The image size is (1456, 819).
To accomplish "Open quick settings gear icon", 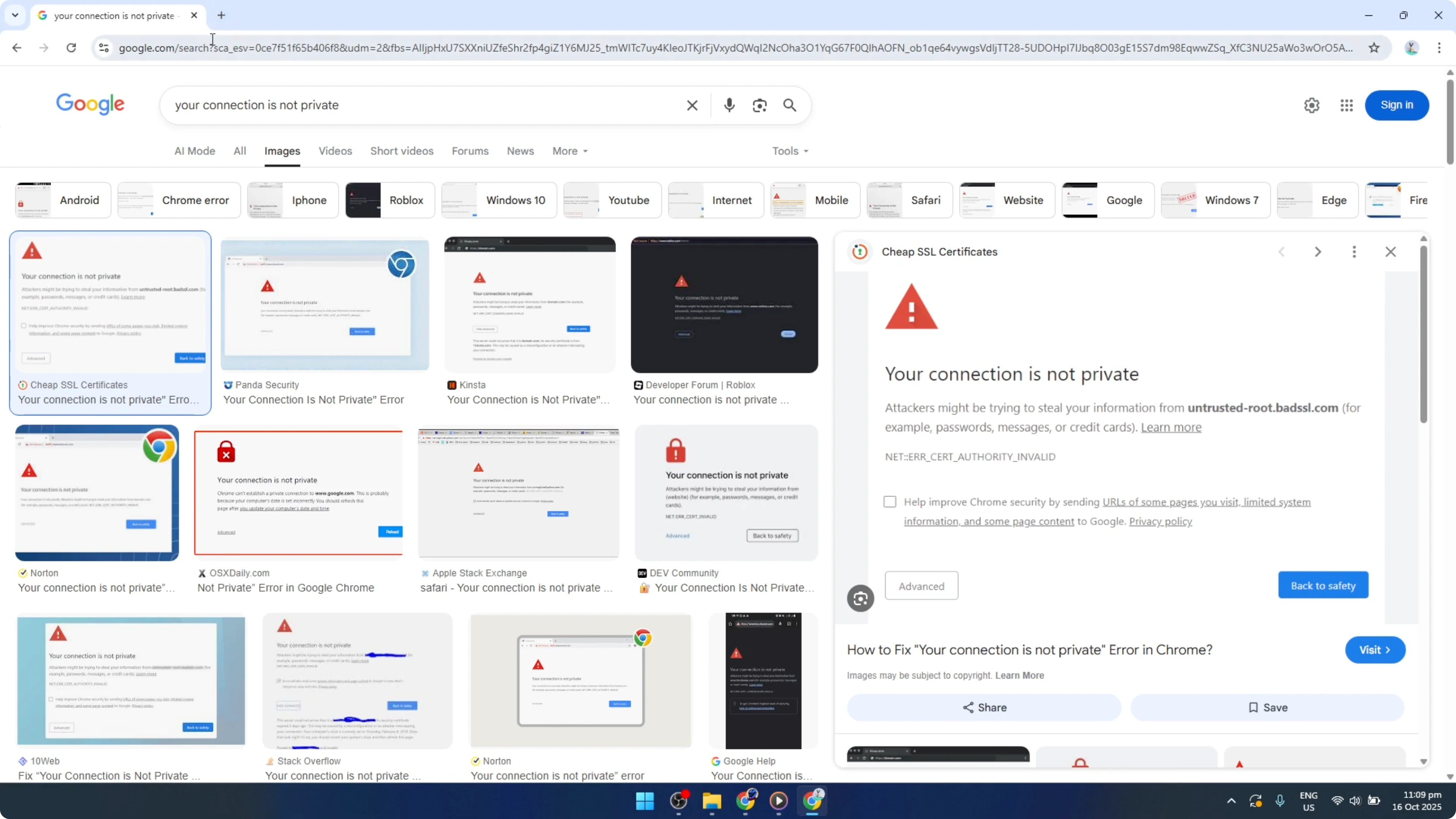I will click(x=1311, y=105).
